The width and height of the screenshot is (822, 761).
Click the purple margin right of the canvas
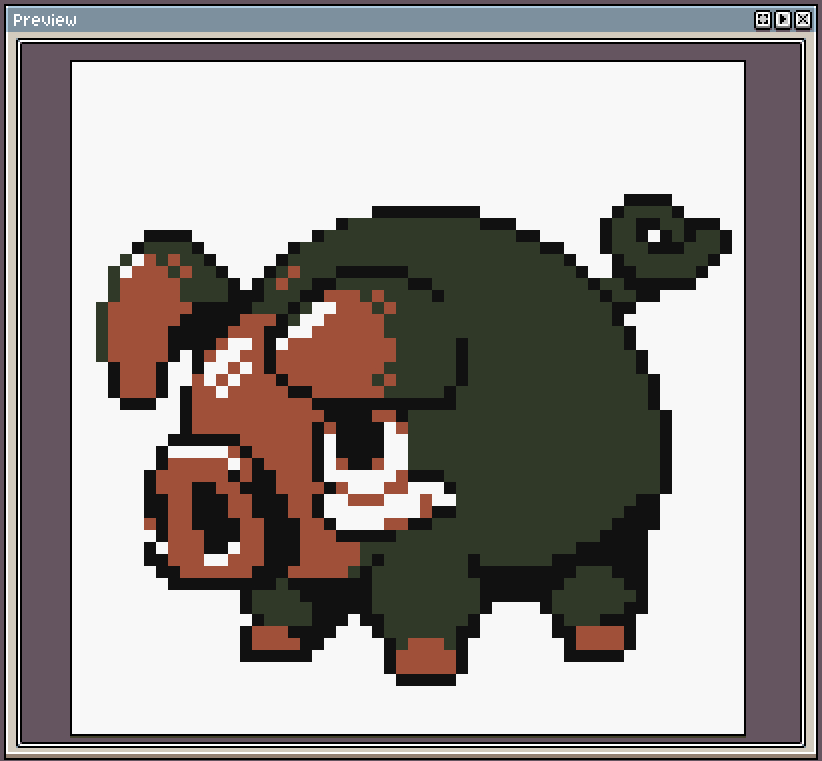[773, 400]
